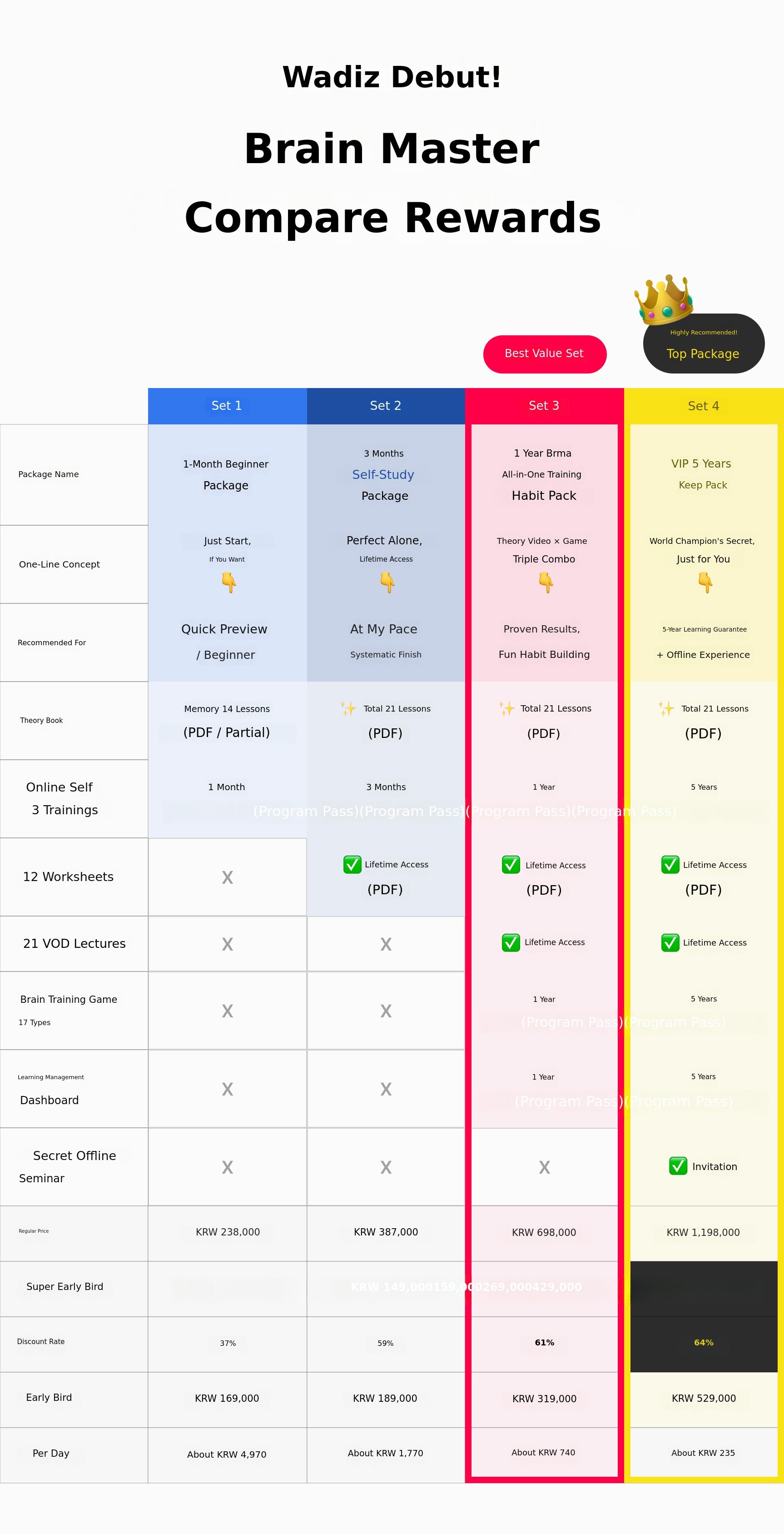Click sparkle icon in Set 2 Theory Book
Screen dimensions: 784x1534
[348, 708]
